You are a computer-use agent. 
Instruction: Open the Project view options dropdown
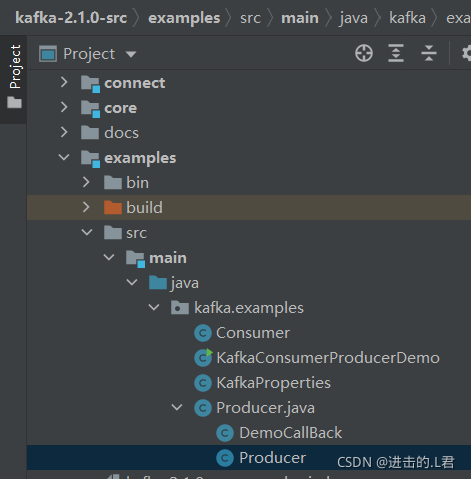click(131, 54)
